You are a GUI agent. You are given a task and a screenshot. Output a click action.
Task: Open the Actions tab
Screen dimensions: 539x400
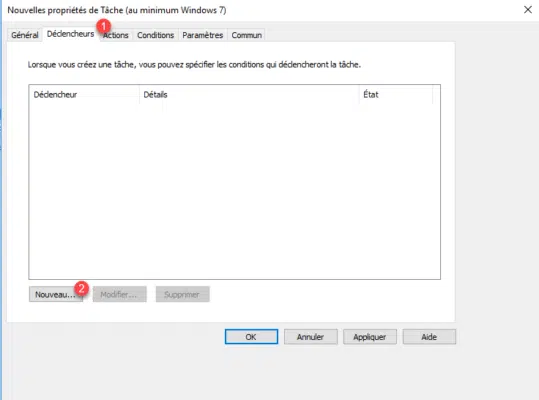coord(116,35)
